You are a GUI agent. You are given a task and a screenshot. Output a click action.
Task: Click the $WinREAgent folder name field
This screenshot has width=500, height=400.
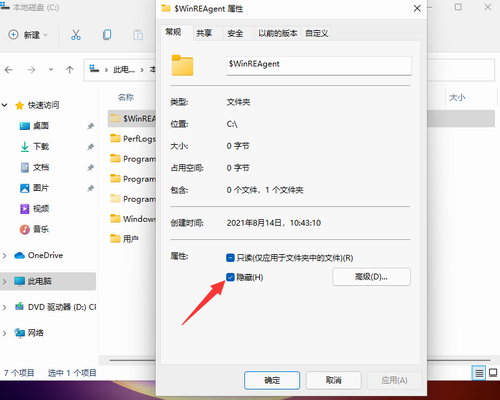[319, 66]
